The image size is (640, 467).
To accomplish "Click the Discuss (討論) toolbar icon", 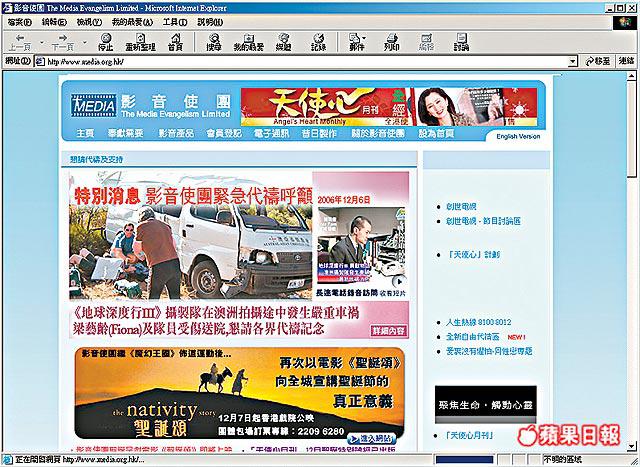I will 461,42.
